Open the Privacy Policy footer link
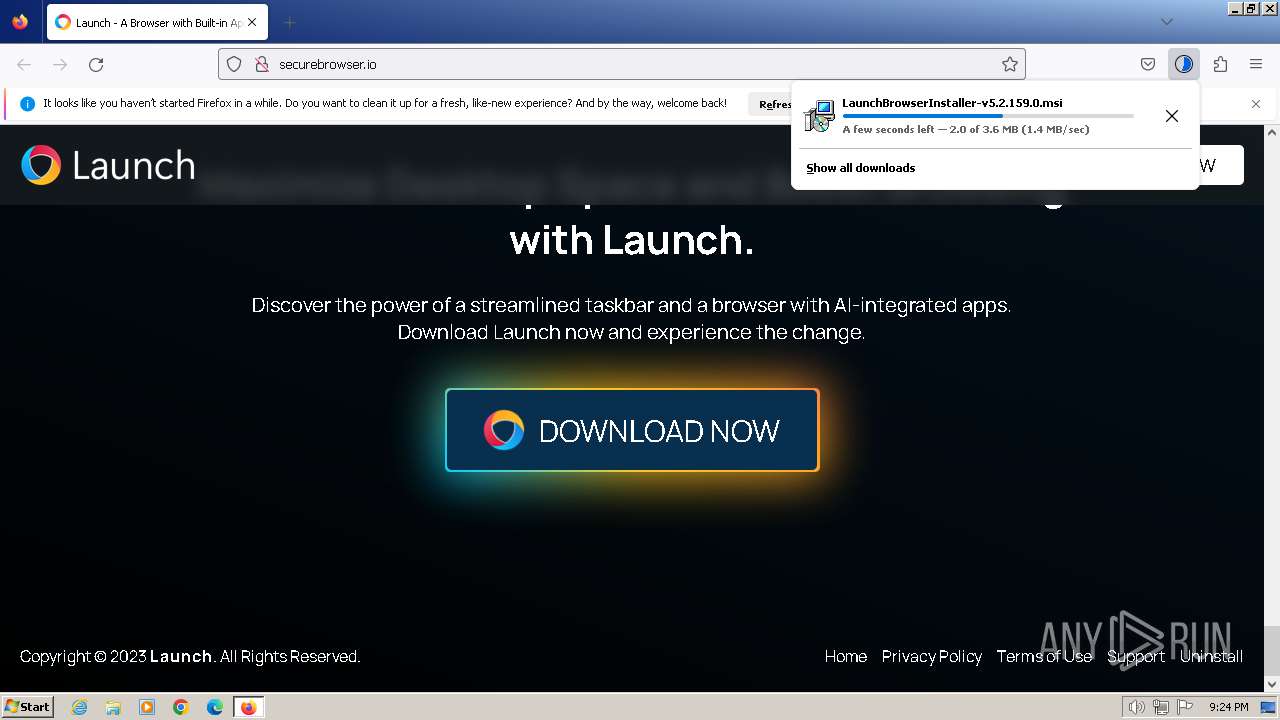Screen dimensions: 1280x720 [x=931, y=656]
